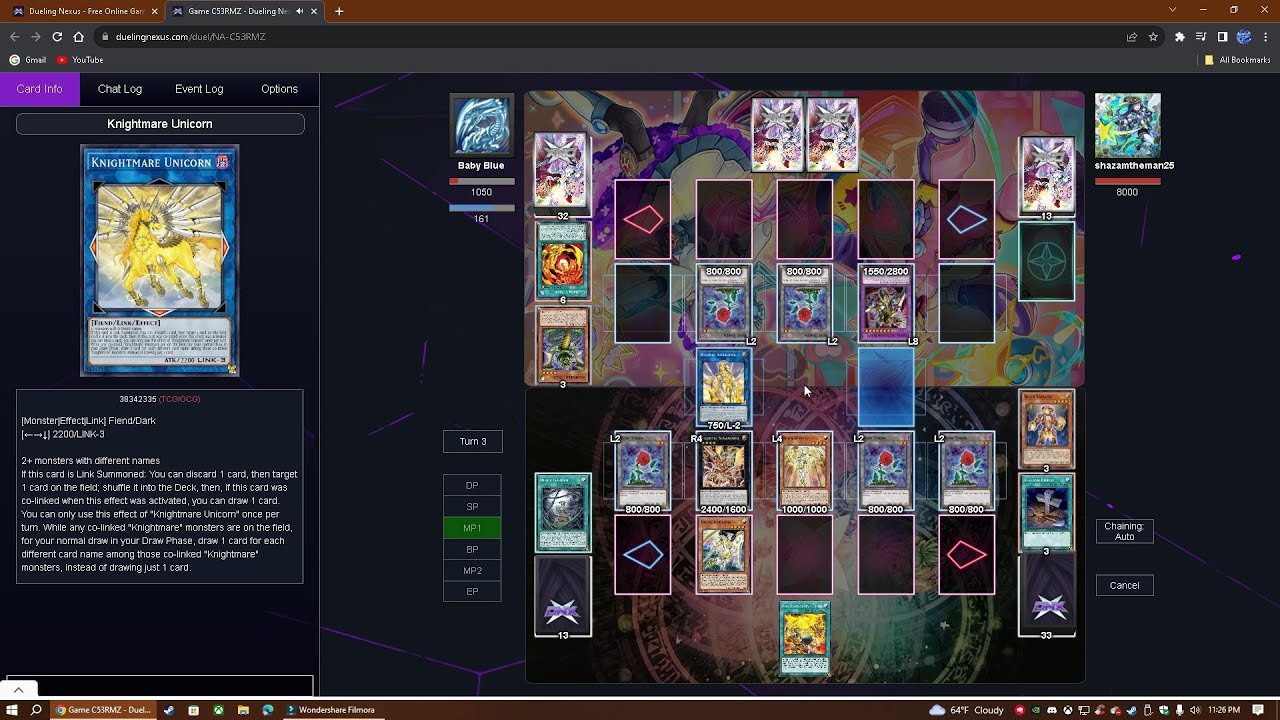
Task: Click Baby Blue's avatar picture
Action: pos(481,125)
